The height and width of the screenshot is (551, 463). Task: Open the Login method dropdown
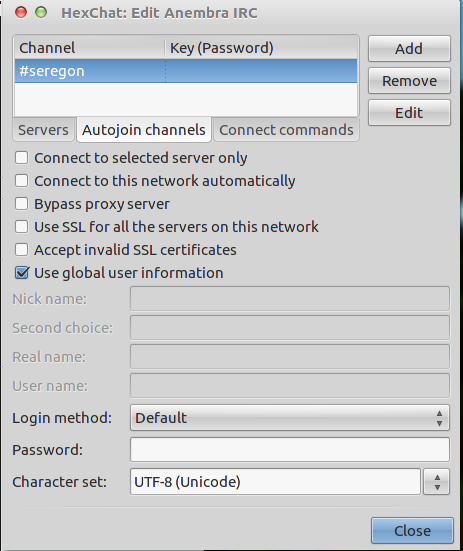290,418
